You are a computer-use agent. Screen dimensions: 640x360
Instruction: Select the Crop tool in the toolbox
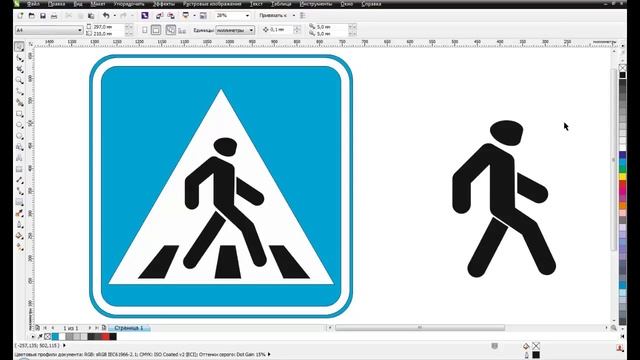click(20, 69)
